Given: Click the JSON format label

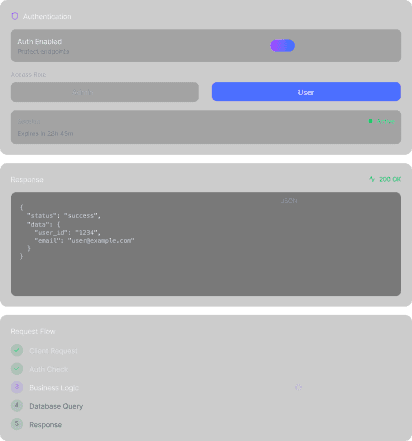Looking at the screenshot, I should (x=289, y=201).
